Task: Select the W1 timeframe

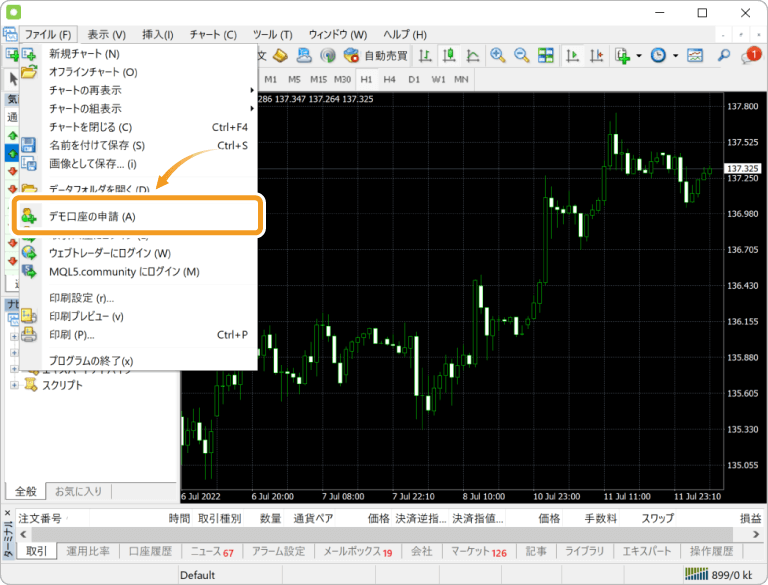Action: tap(438, 79)
